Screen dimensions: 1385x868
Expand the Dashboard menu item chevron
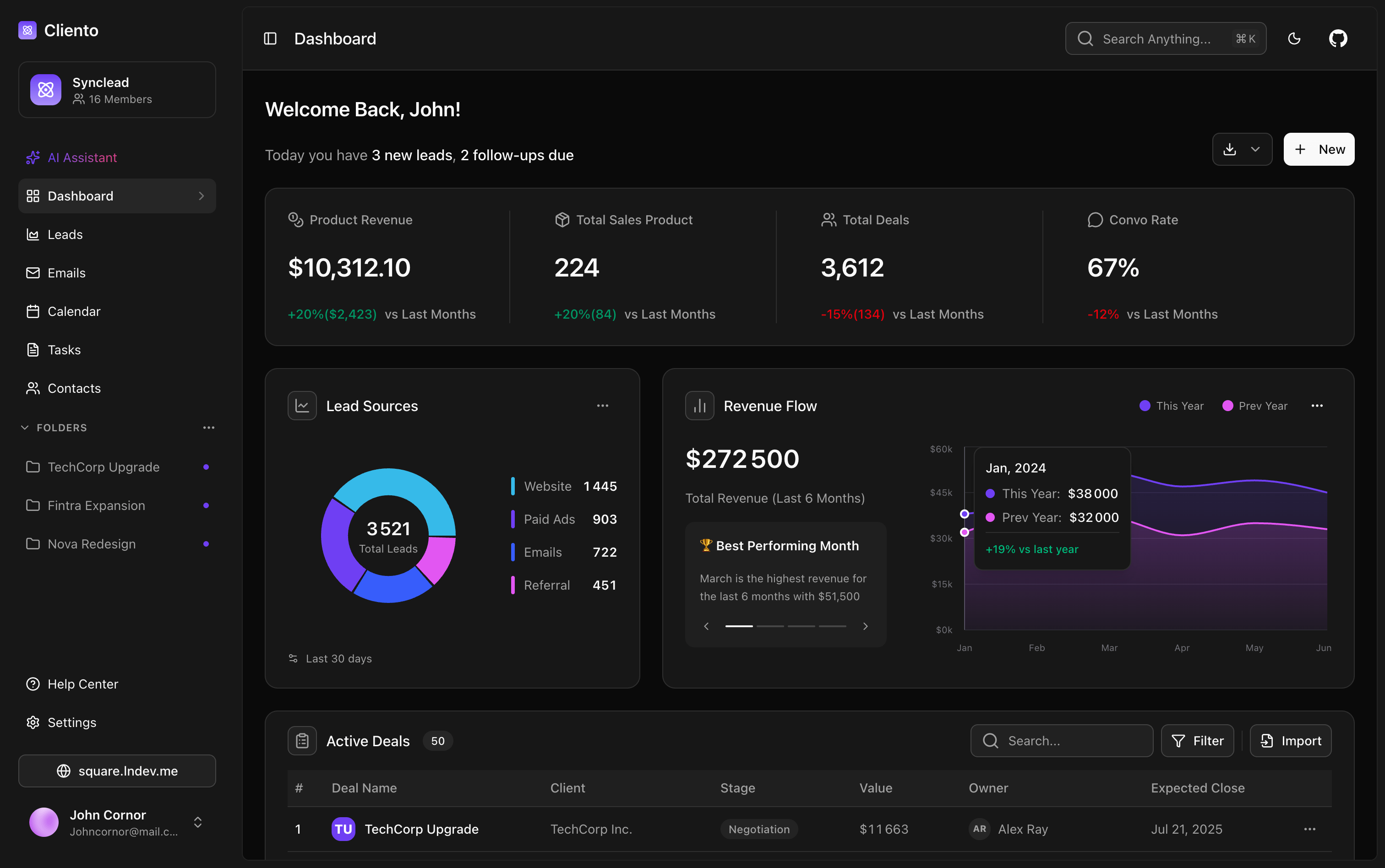click(x=201, y=196)
